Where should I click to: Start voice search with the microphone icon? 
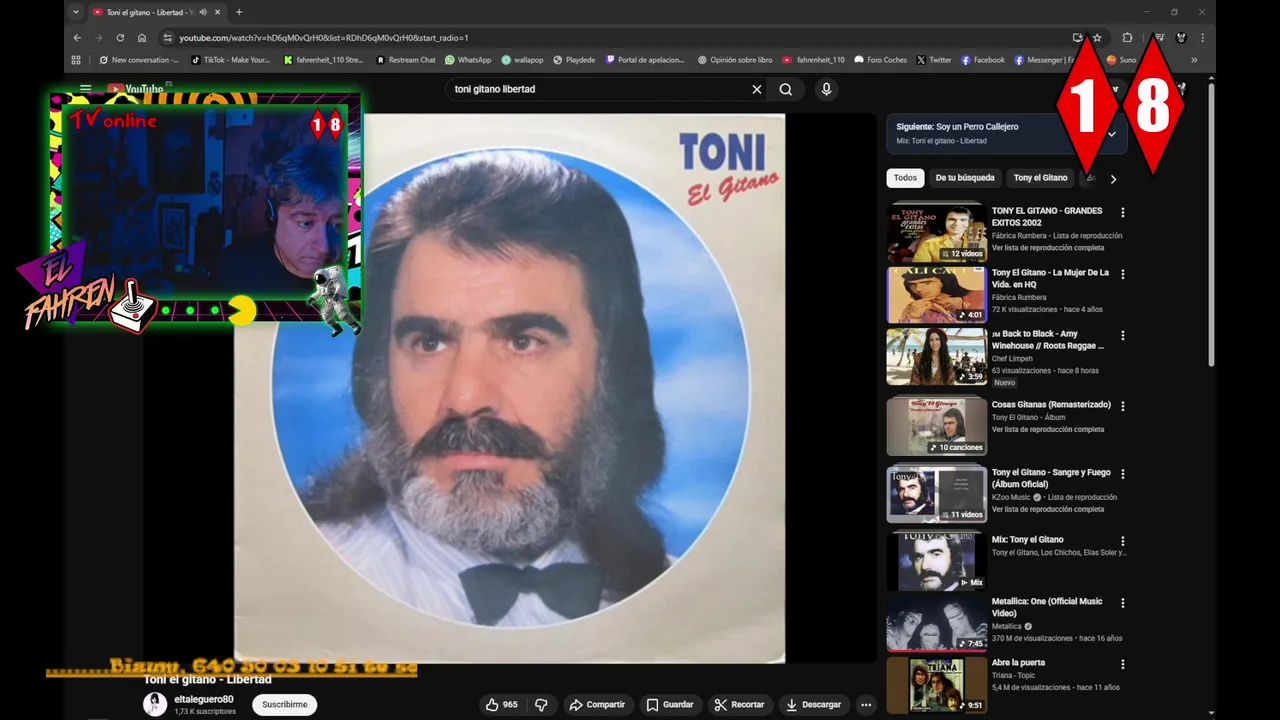coord(826,89)
